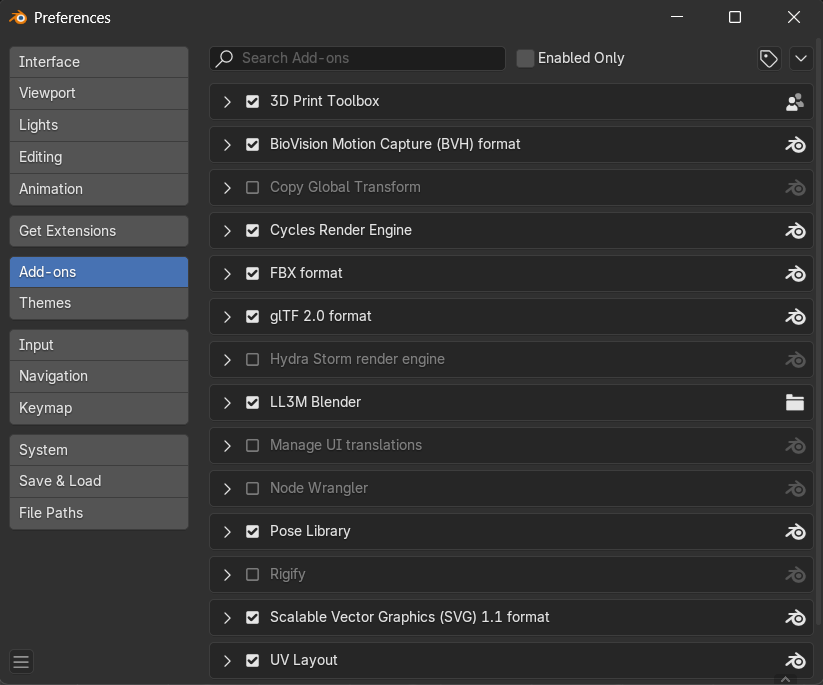Open the hamburger menu at bottom left
Viewport: 823px width, 685px height.
[x=21, y=661]
